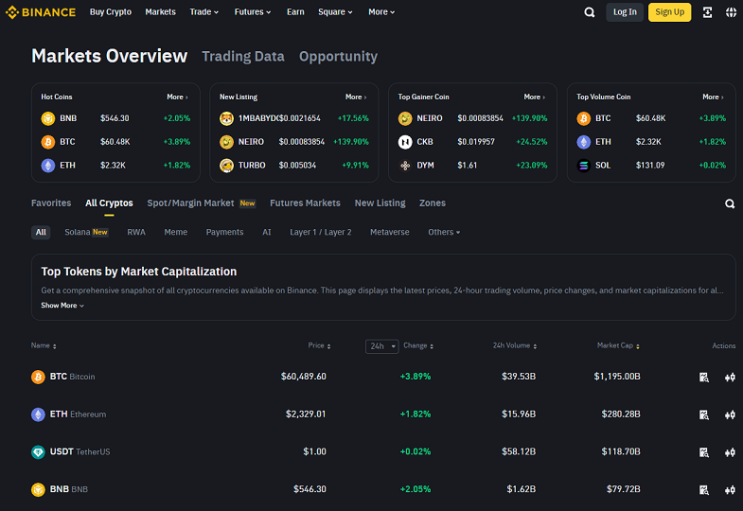
Task: Filter by Layer 1 / Layer 2
Action: coord(320,232)
